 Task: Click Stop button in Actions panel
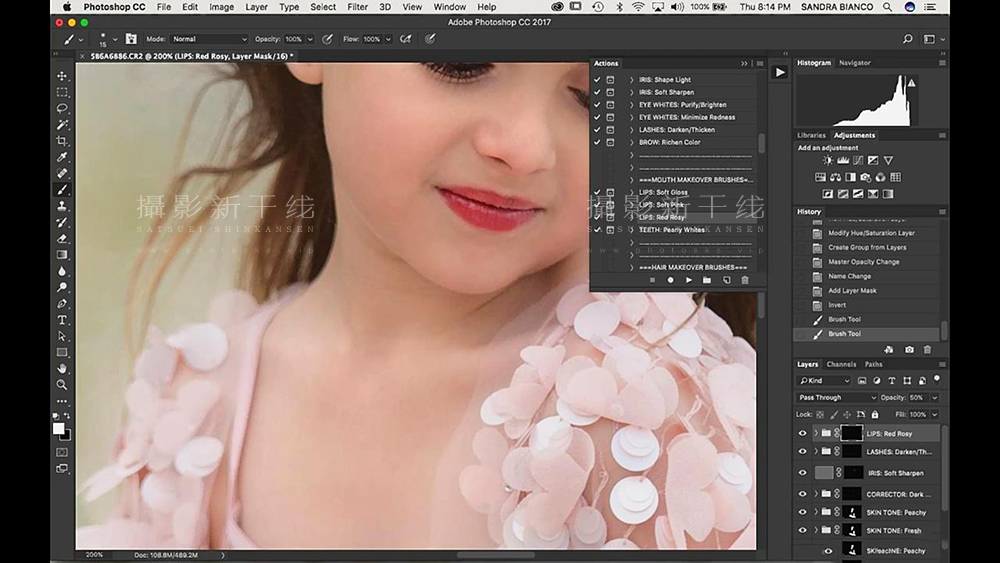point(652,280)
